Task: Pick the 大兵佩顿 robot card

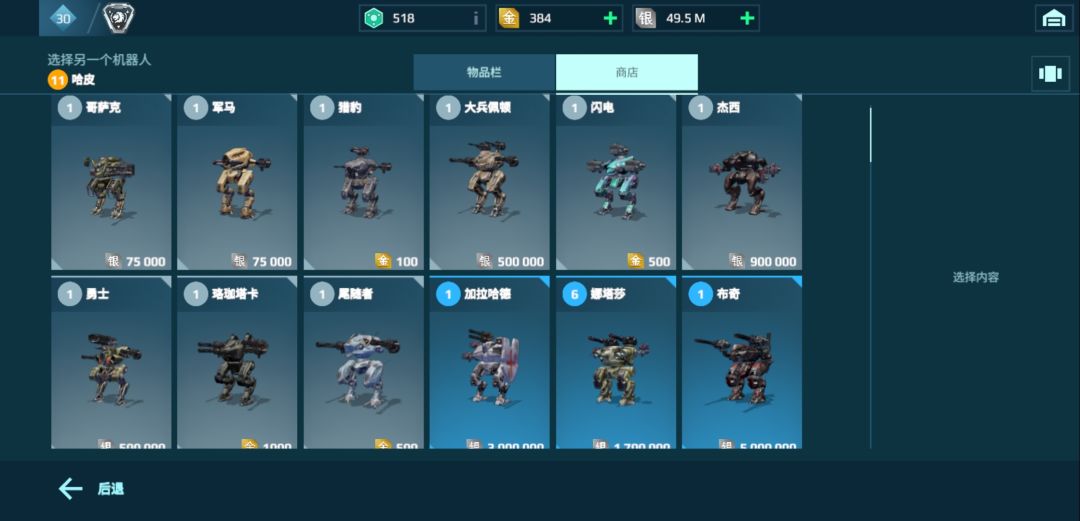Action: (x=490, y=182)
